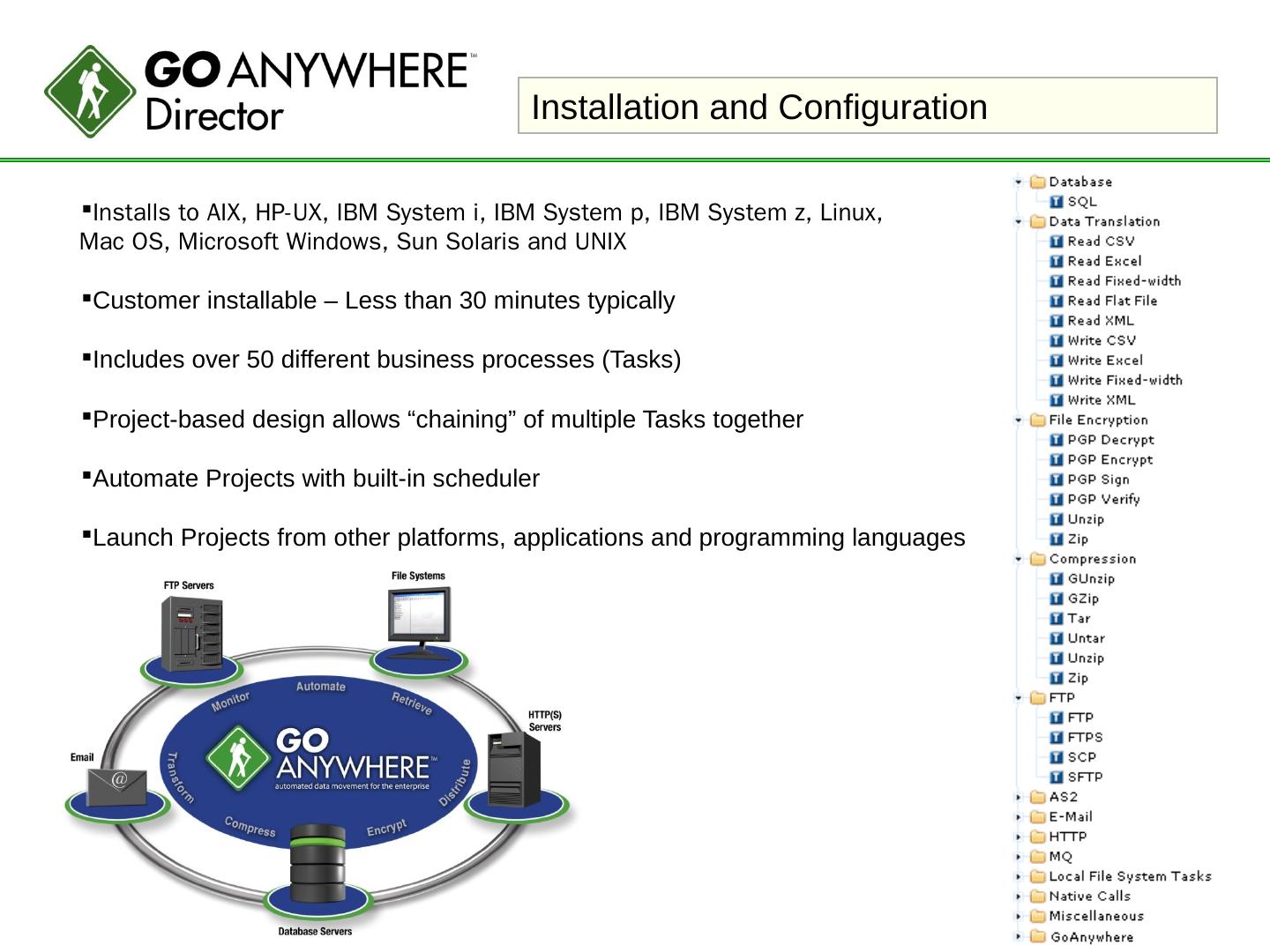Click the FTP Servers tower icon

[192, 635]
